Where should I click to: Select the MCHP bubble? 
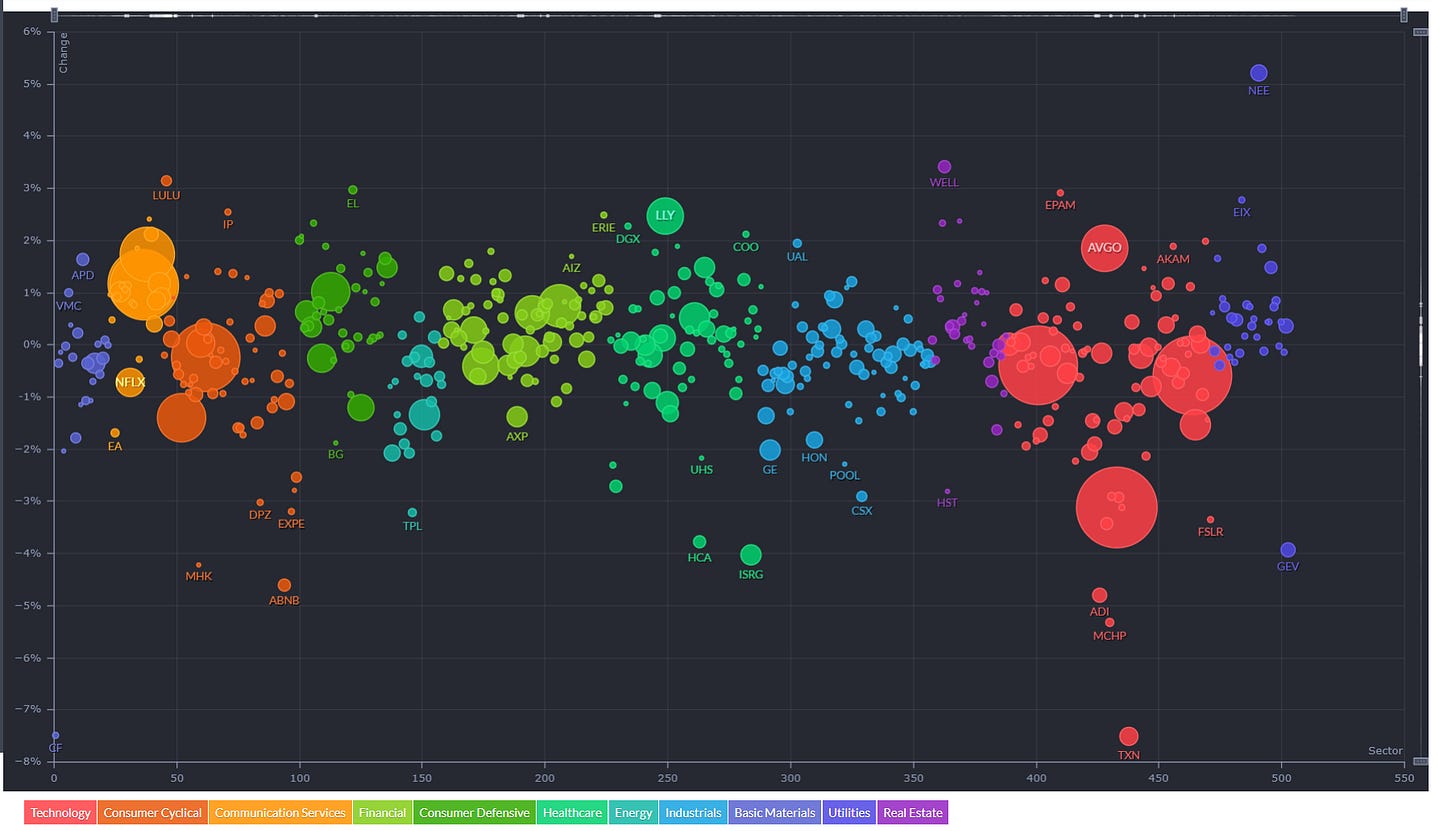point(1110,622)
